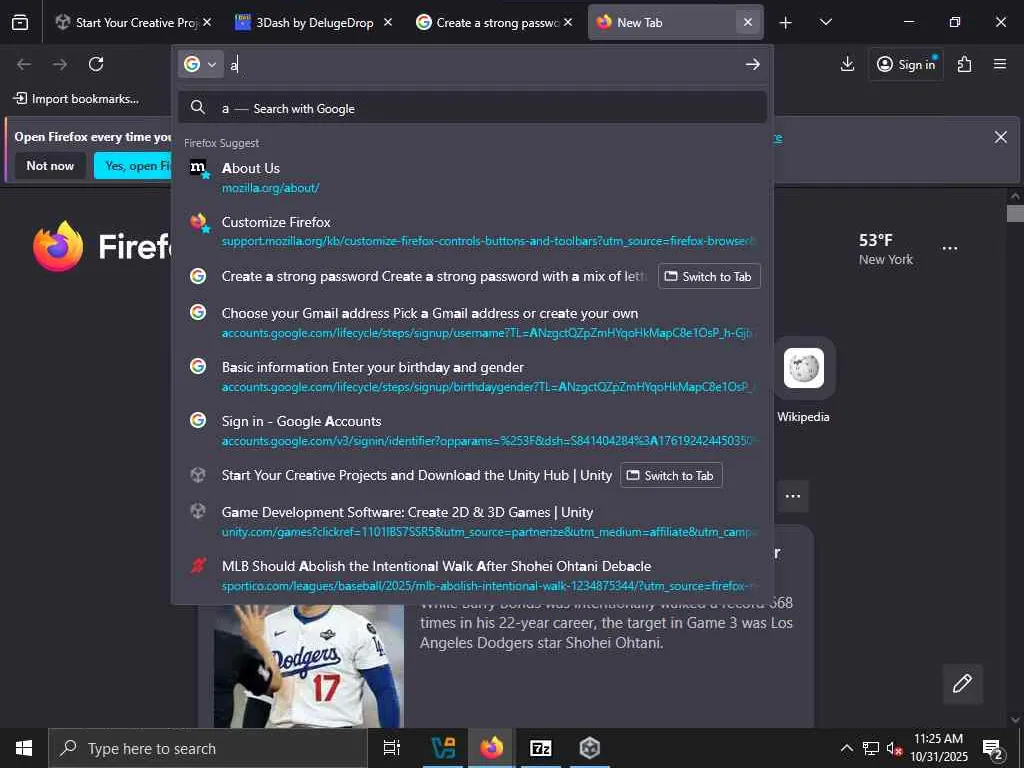Click Not now on default browser prompt
The width and height of the screenshot is (1024, 768).
click(x=50, y=166)
